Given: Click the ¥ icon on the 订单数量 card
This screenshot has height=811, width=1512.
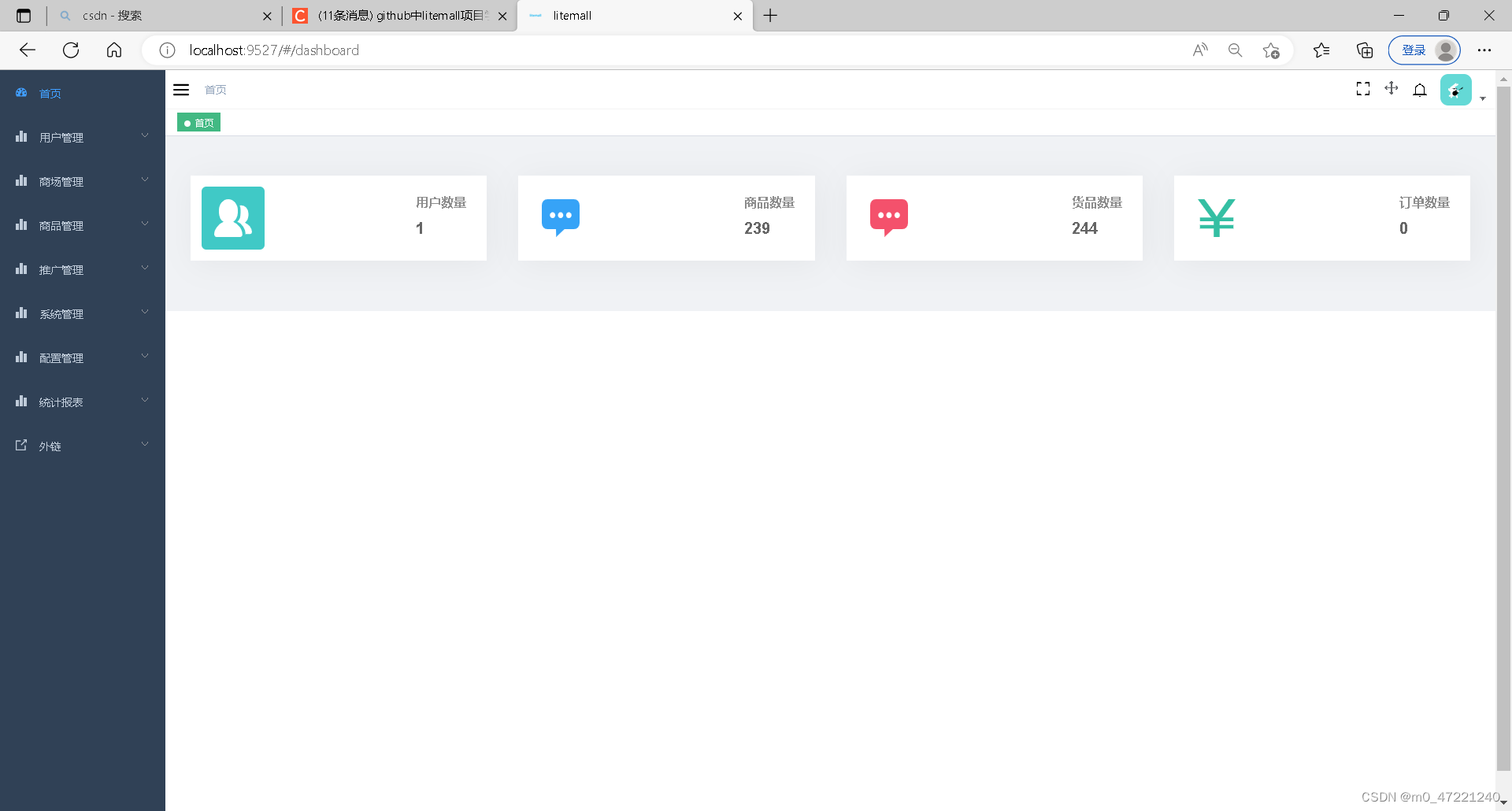Looking at the screenshot, I should 1217,218.
